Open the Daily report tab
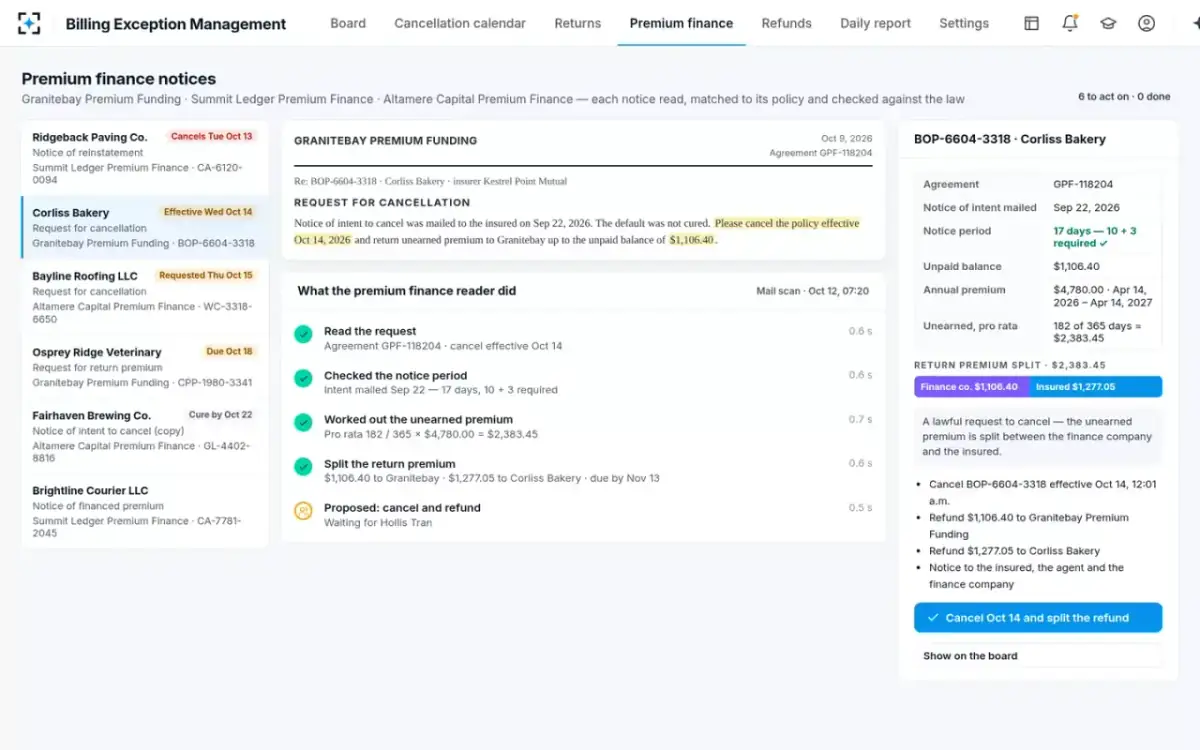Viewport: 1200px width, 750px height. coord(875,23)
